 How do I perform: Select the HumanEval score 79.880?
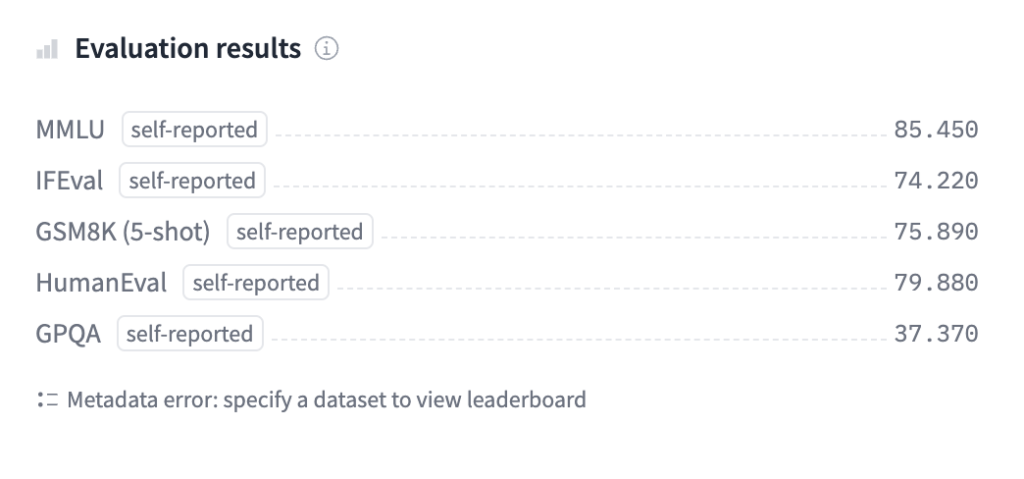point(935,283)
